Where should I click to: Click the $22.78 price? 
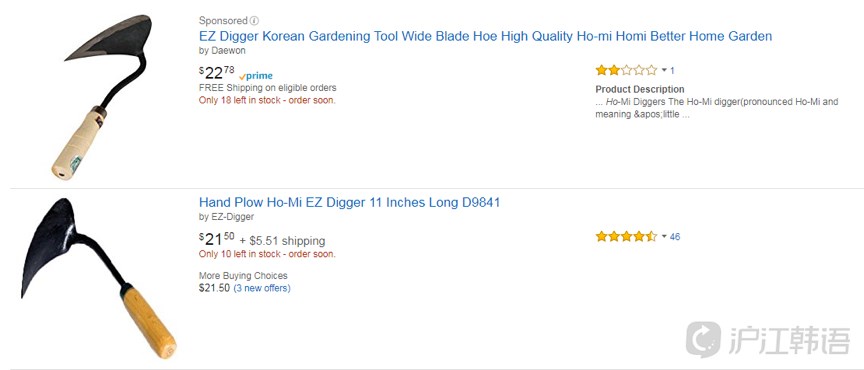217,73
